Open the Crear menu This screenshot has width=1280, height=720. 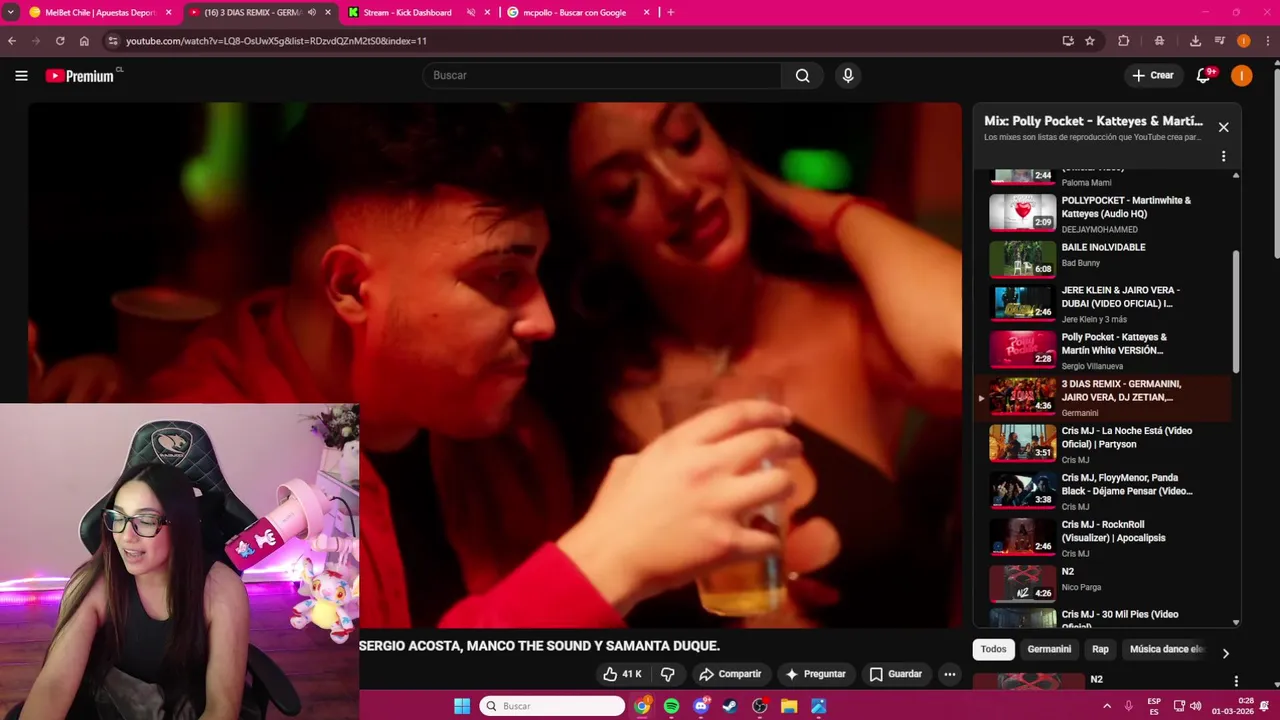point(1152,76)
